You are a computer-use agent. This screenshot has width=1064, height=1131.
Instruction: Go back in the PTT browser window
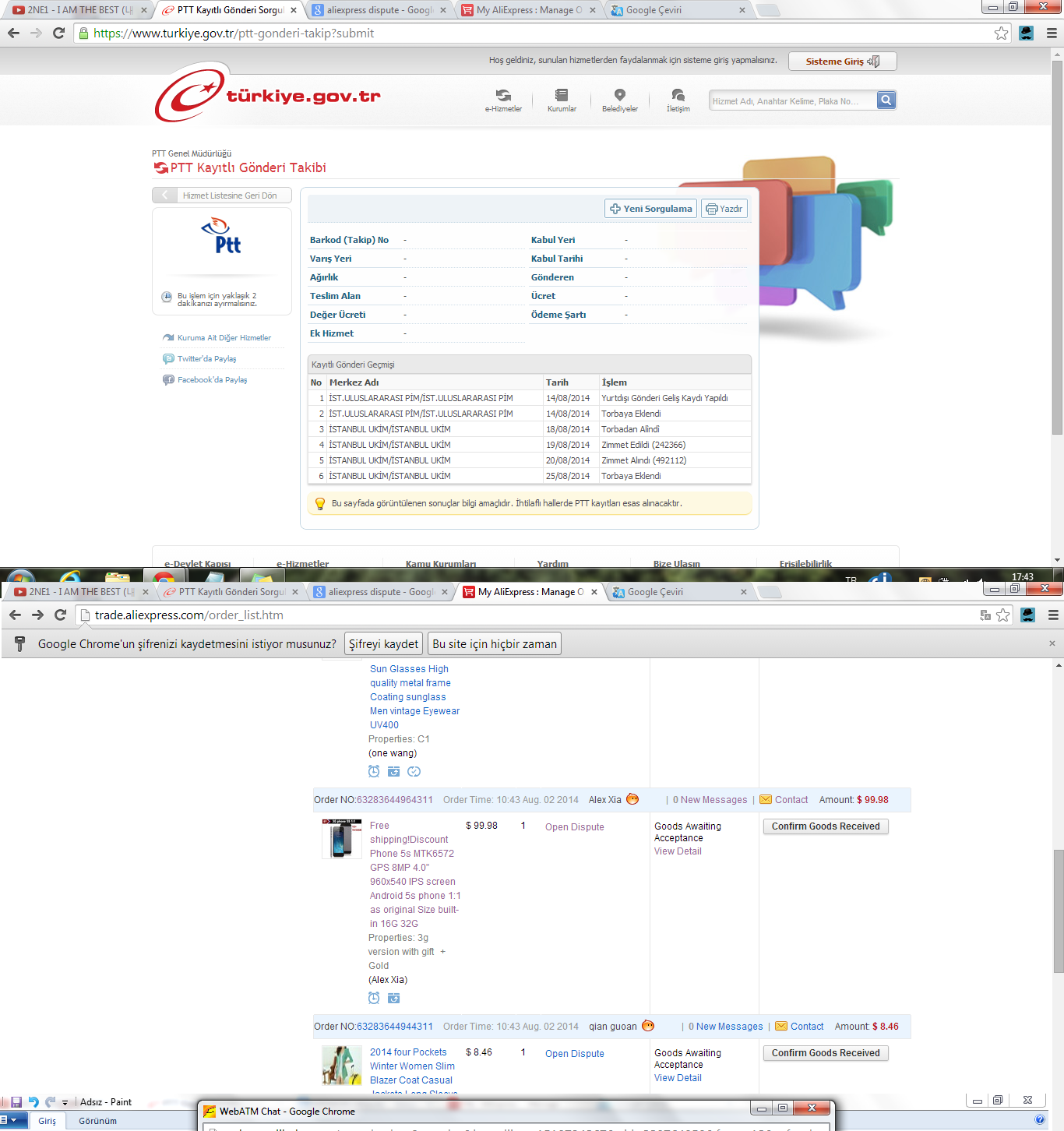(x=13, y=33)
